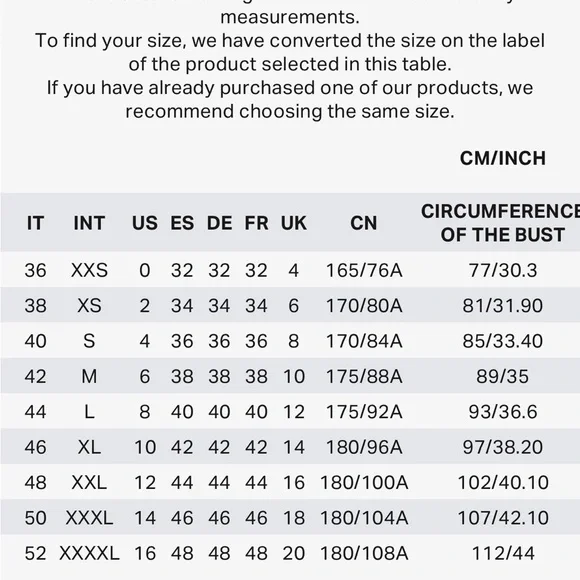580x580 pixels.
Task: Click the 77/30.3 bust measurement
Action: click(x=502, y=270)
